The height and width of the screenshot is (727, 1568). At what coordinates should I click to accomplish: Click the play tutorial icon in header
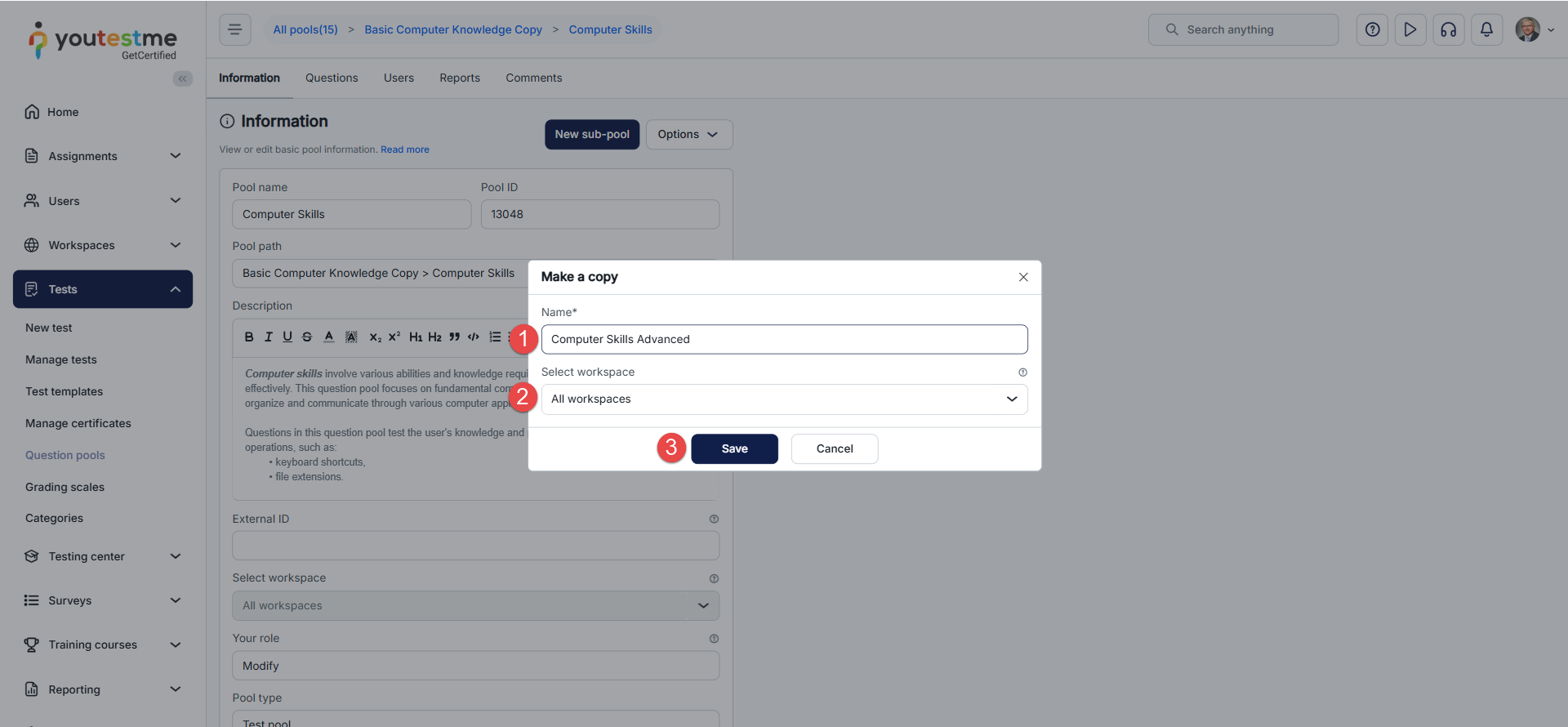click(x=1410, y=30)
